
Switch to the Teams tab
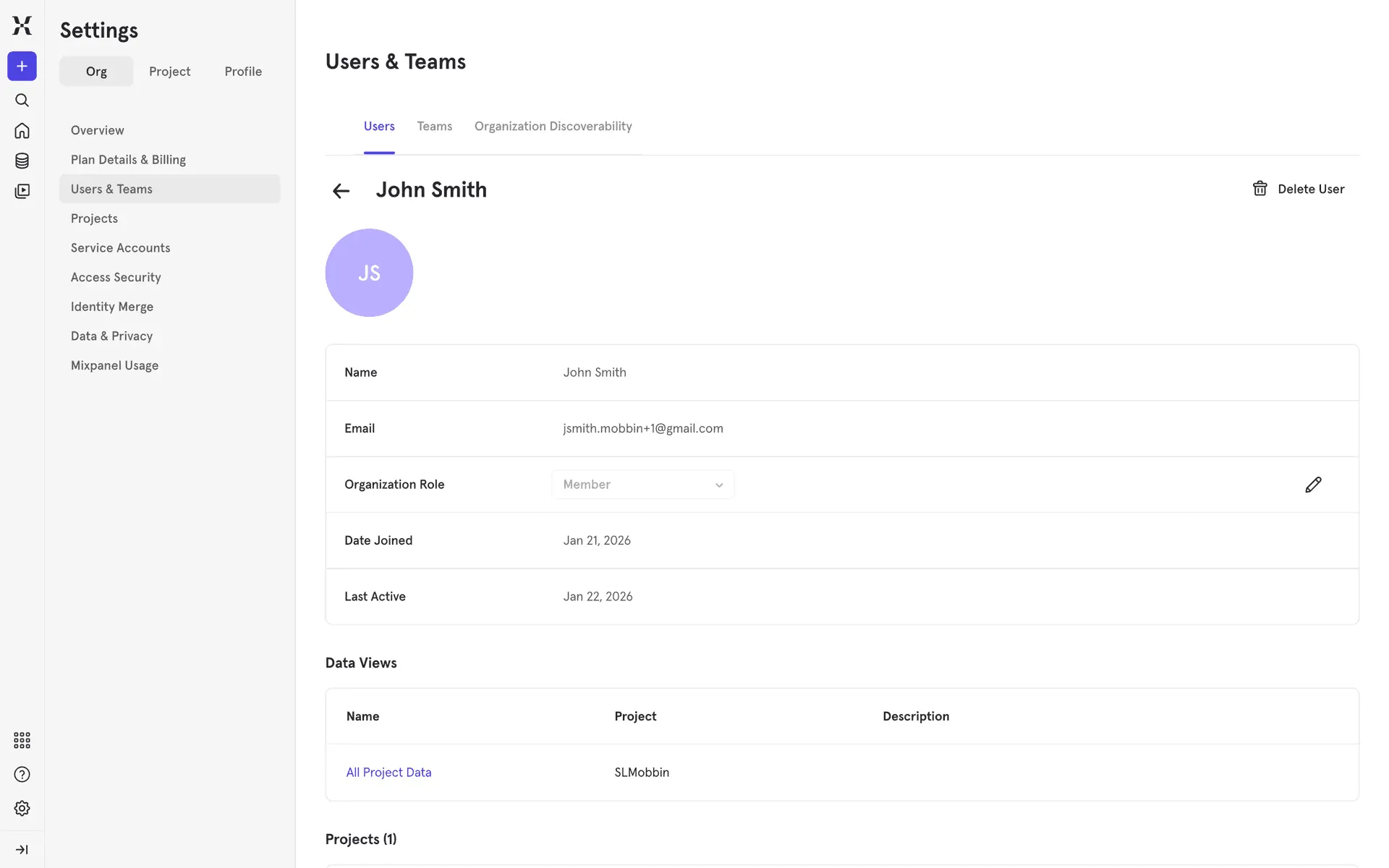click(434, 127)
